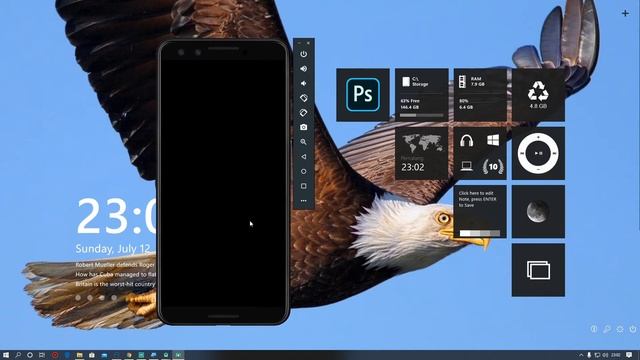Open the Action Center notifications icon
The width and height of the screenshot is (640, 360).
click(629, 355)
